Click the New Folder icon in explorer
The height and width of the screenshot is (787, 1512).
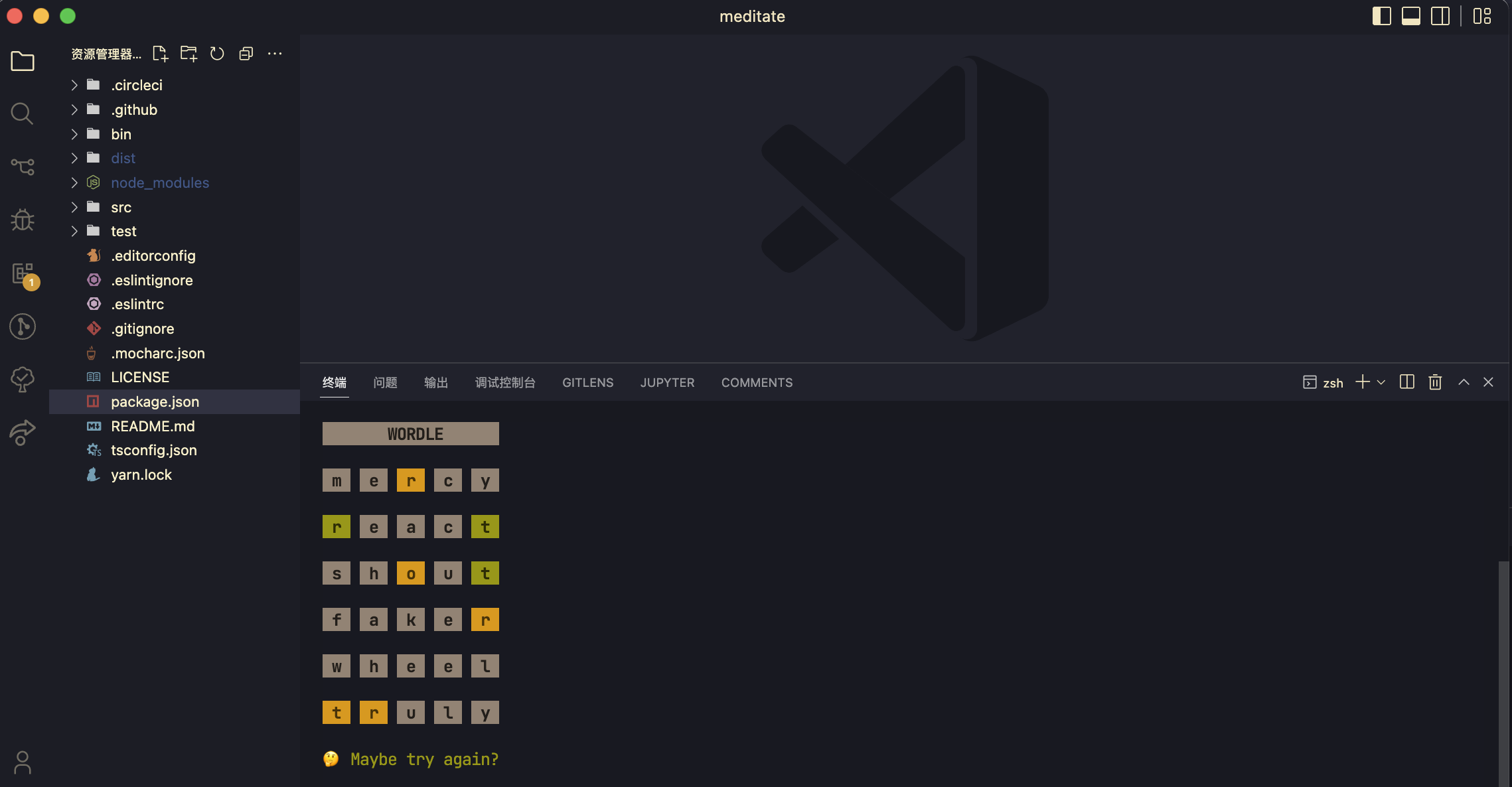[189, 54]
